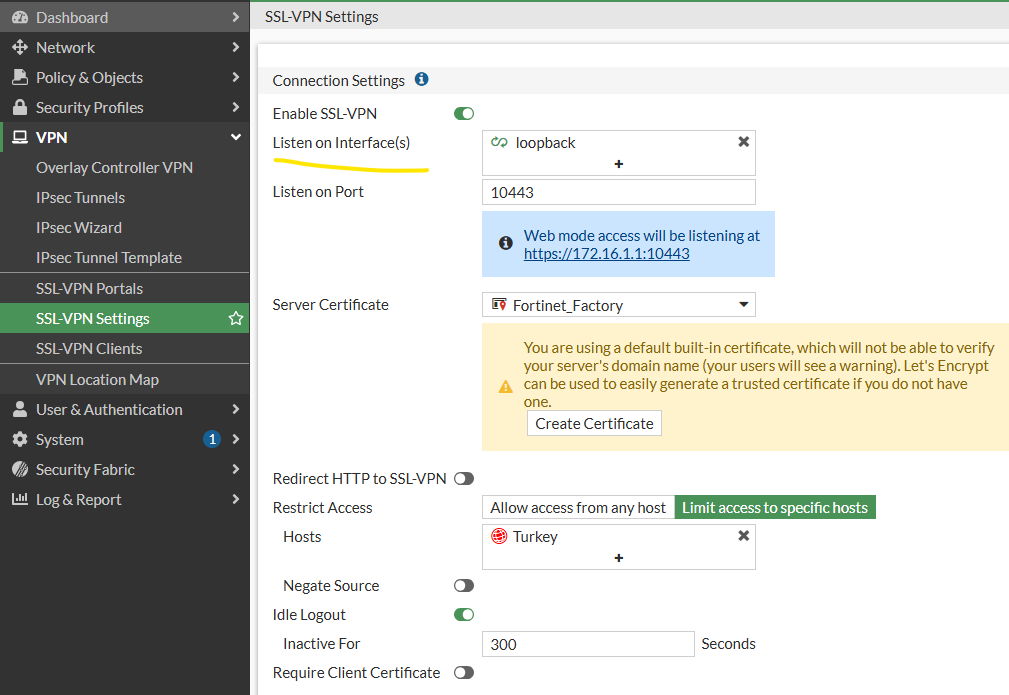Screen dimensions: 1009x695
Task: Click the Policy & Objects icon
Action: (20, 77)
